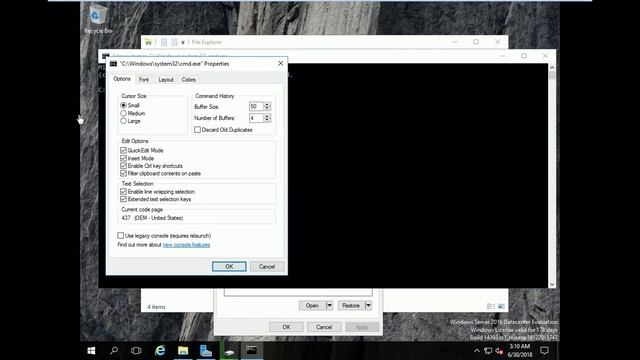The height and width of the screenshot is (360, 640).
Task: Click the volume tray icon
Action: 499,351
